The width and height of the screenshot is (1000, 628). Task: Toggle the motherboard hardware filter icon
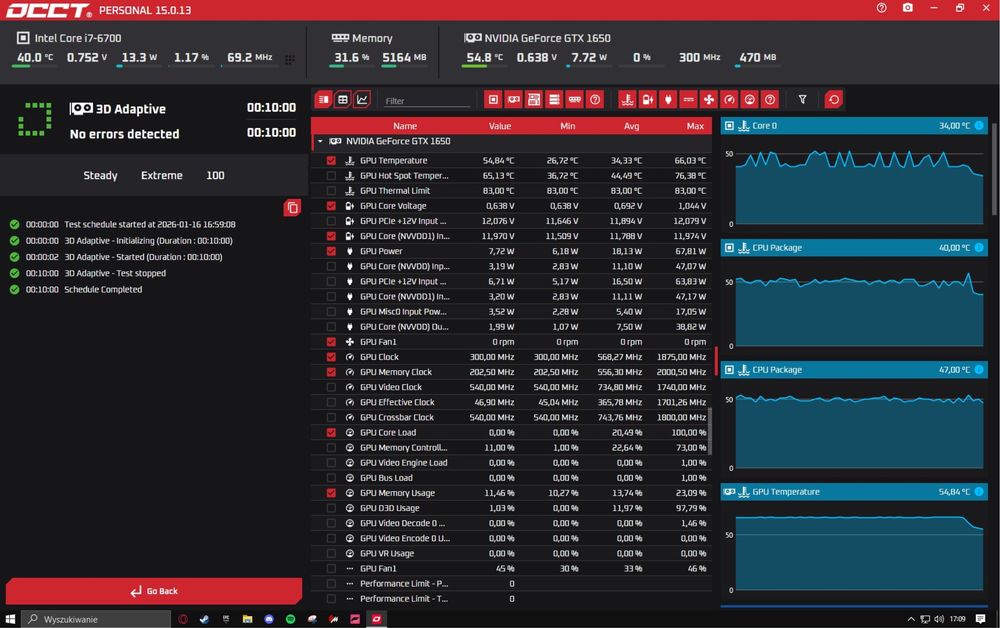pos(534,99)
